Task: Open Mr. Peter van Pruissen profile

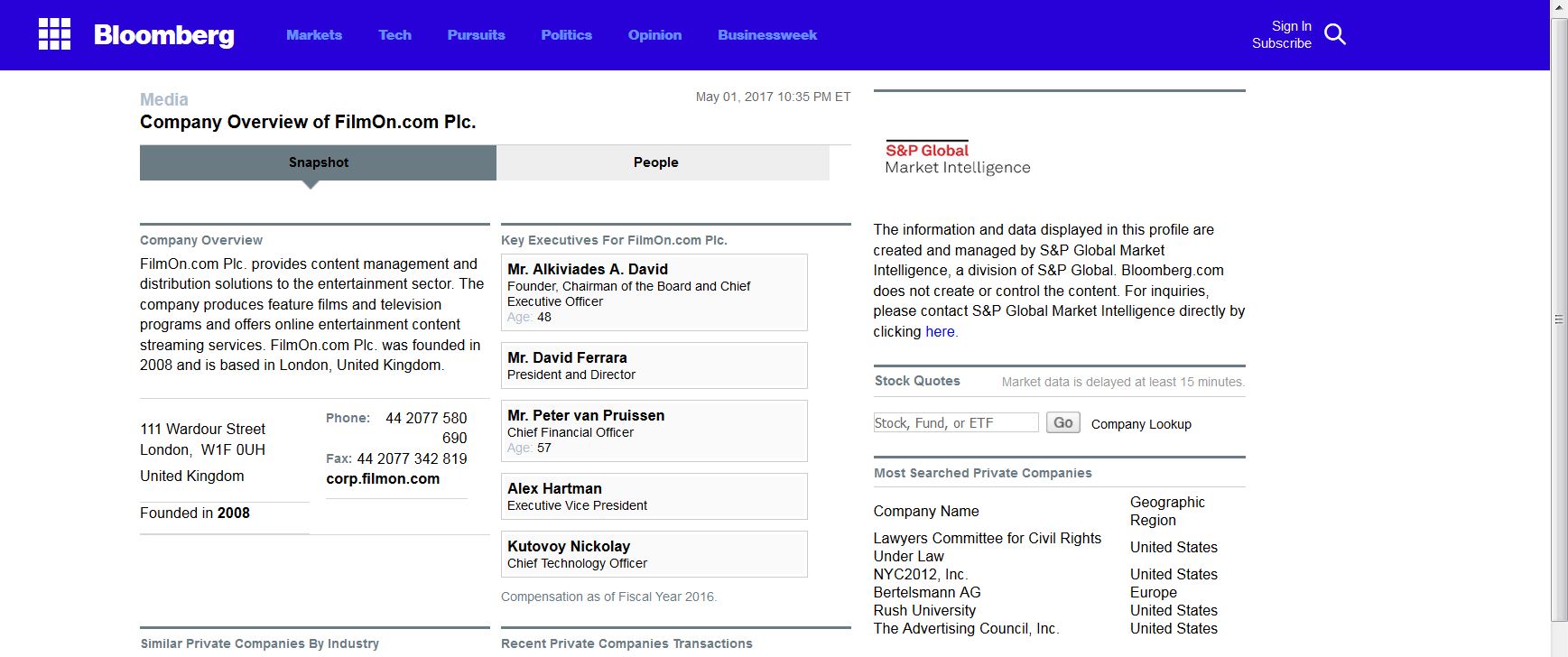Action: click(x=586, y=415)
